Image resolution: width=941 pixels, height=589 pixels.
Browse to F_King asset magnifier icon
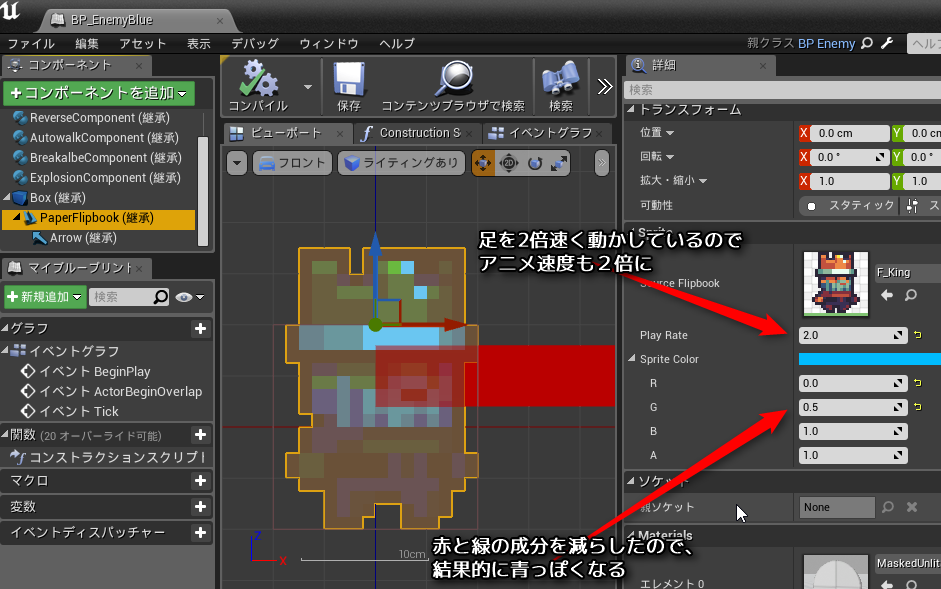pos(911,295)
